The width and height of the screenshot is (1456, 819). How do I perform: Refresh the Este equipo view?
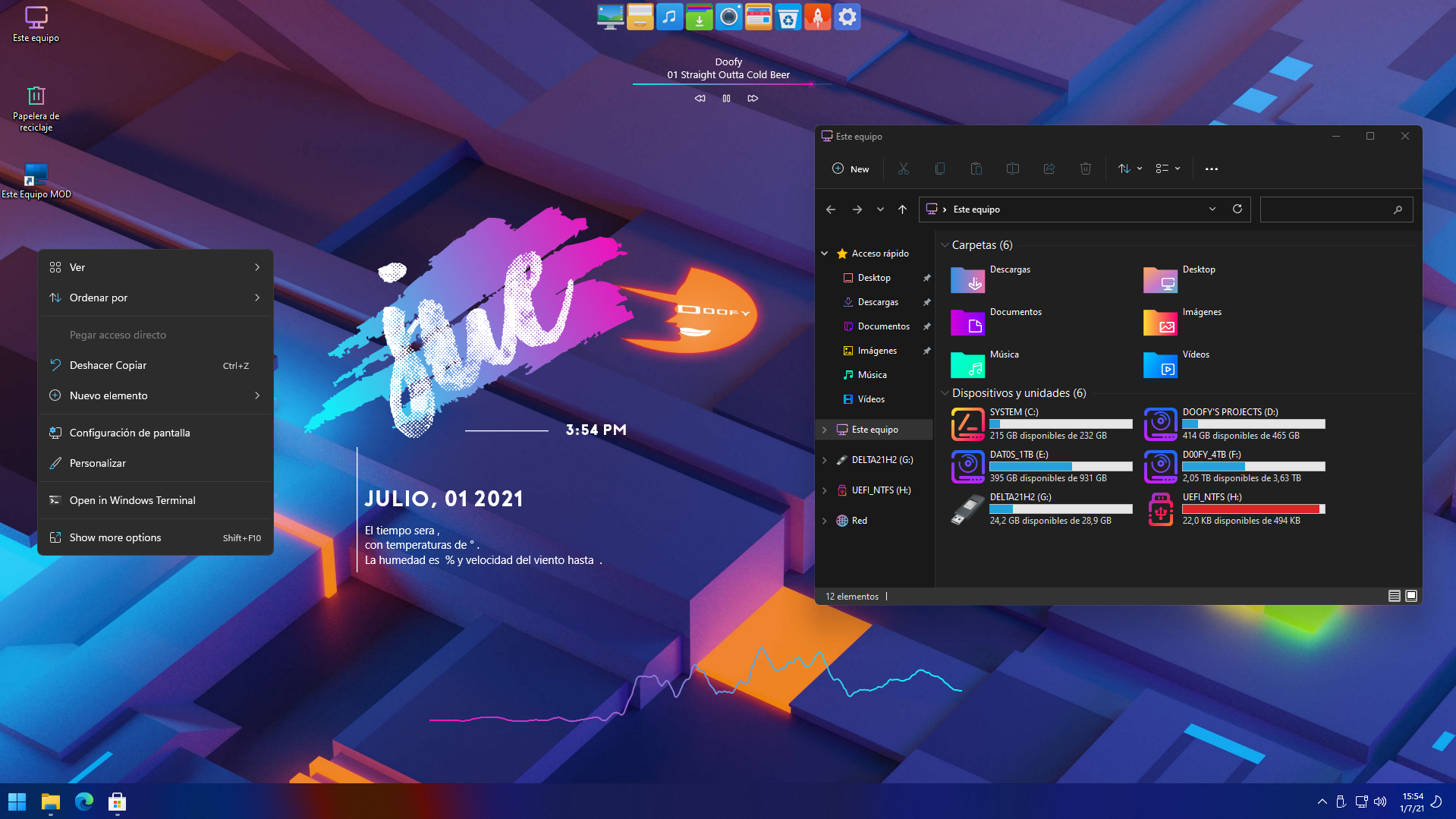(x=1237, y=209)
